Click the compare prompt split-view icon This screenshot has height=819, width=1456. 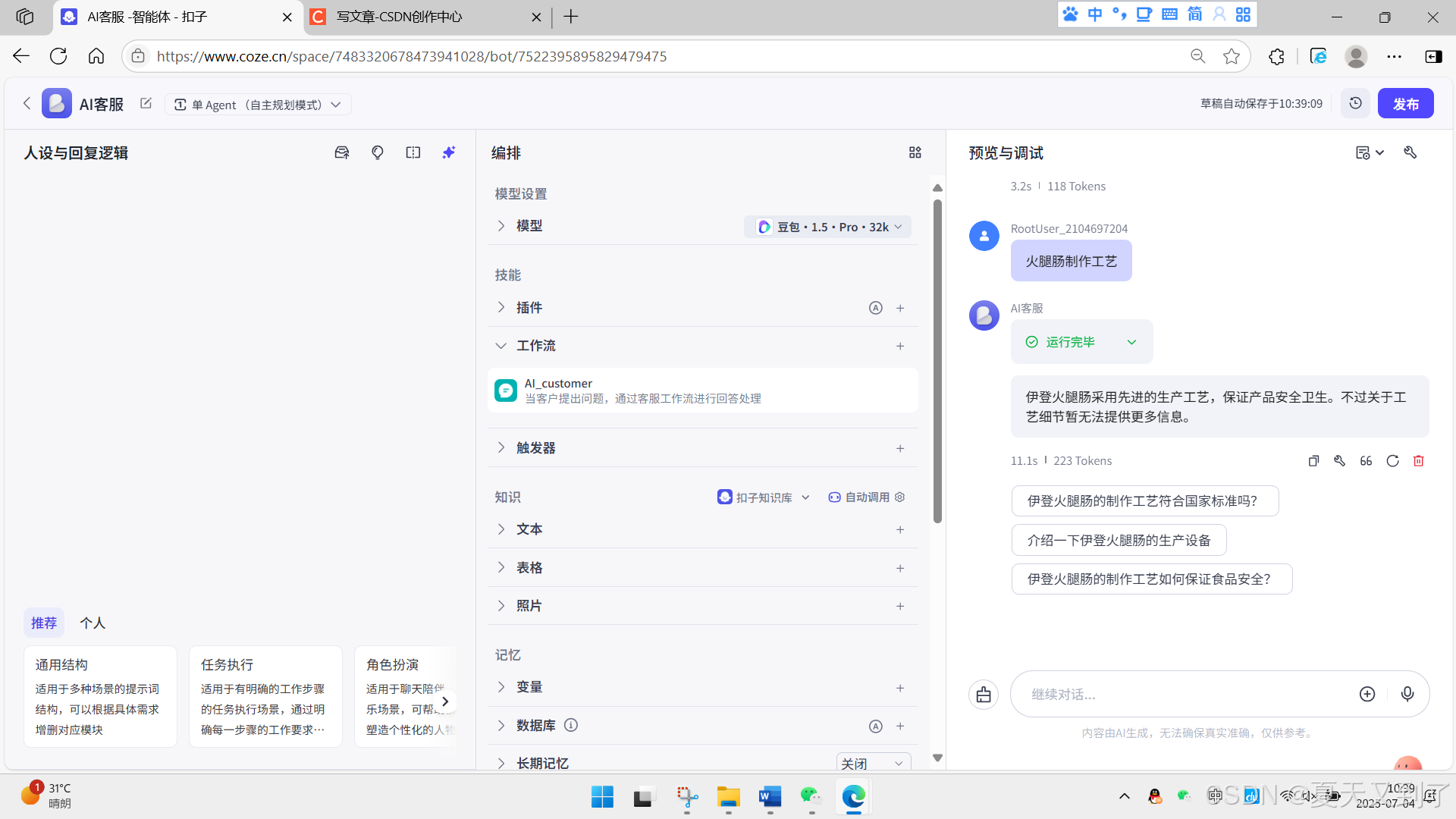413,152
